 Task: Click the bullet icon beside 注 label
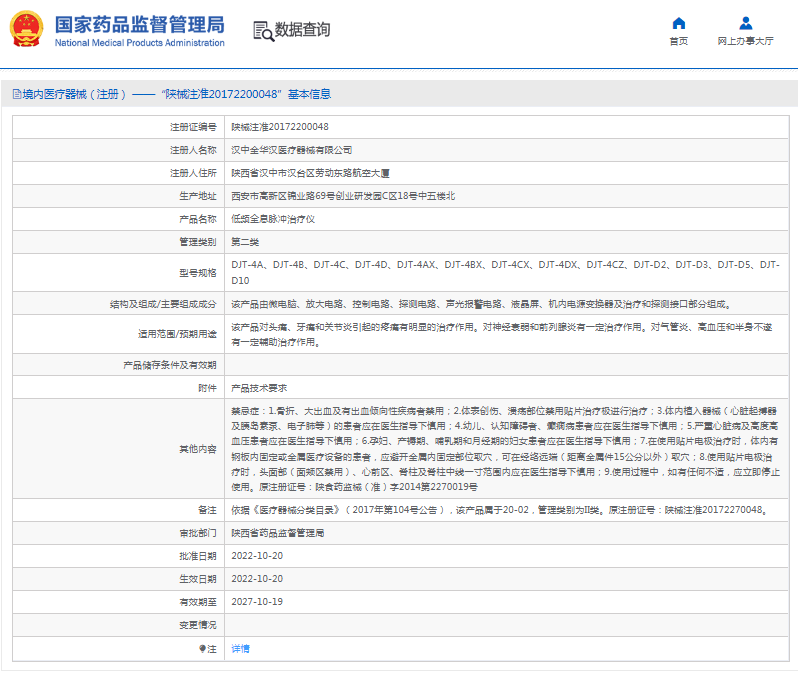202,649
